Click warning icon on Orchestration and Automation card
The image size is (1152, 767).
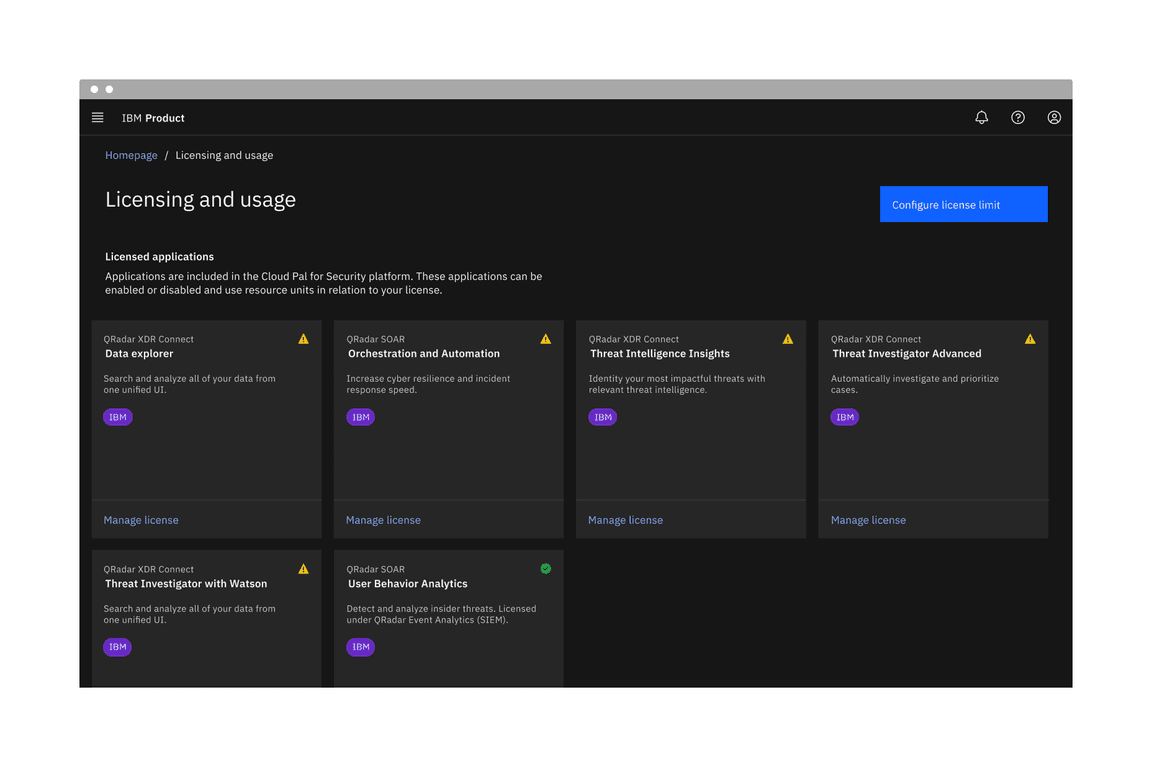click(545, 339)
